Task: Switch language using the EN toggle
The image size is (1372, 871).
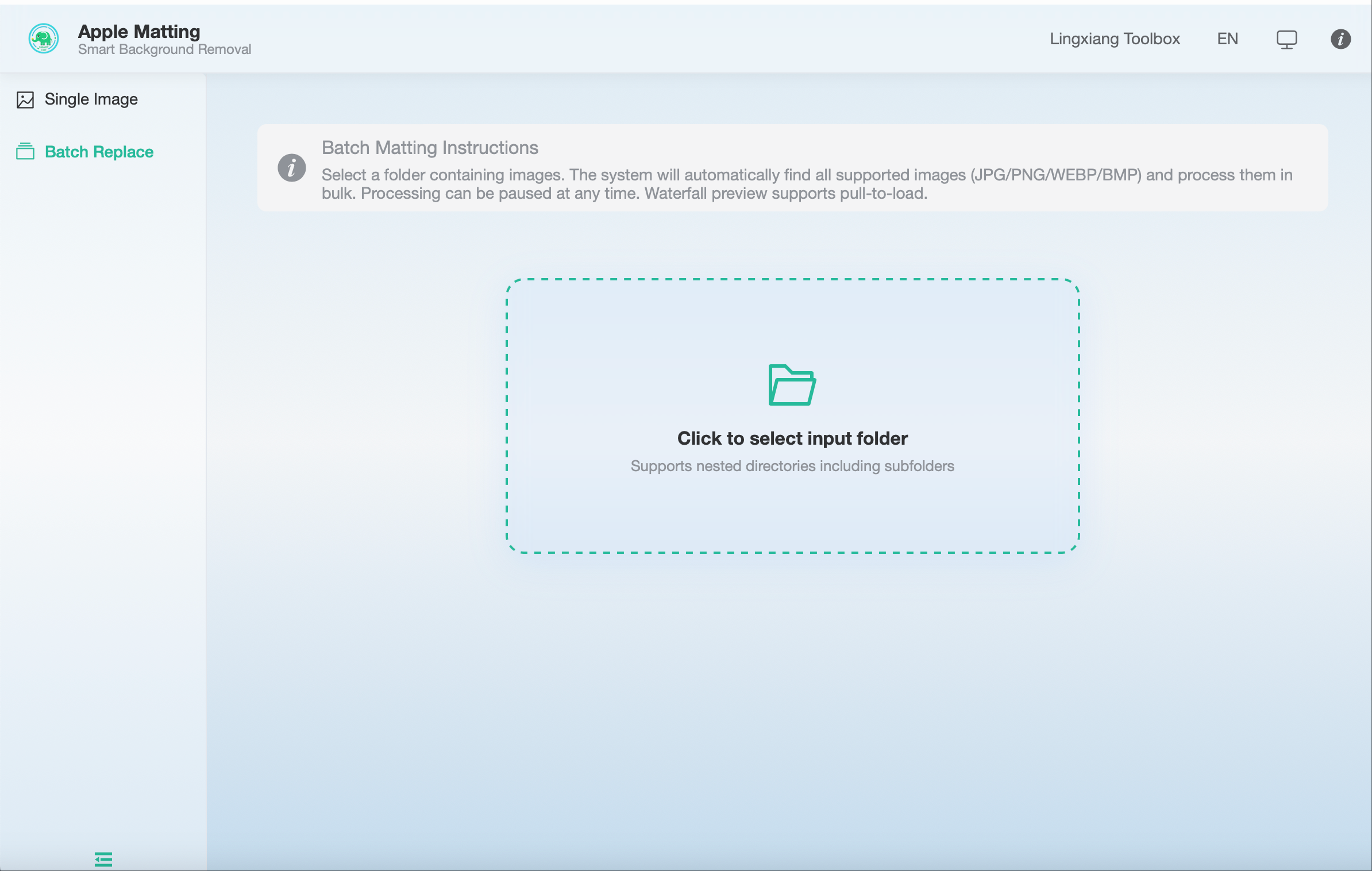Action: pyautogui.click(x=1227, y=39)
